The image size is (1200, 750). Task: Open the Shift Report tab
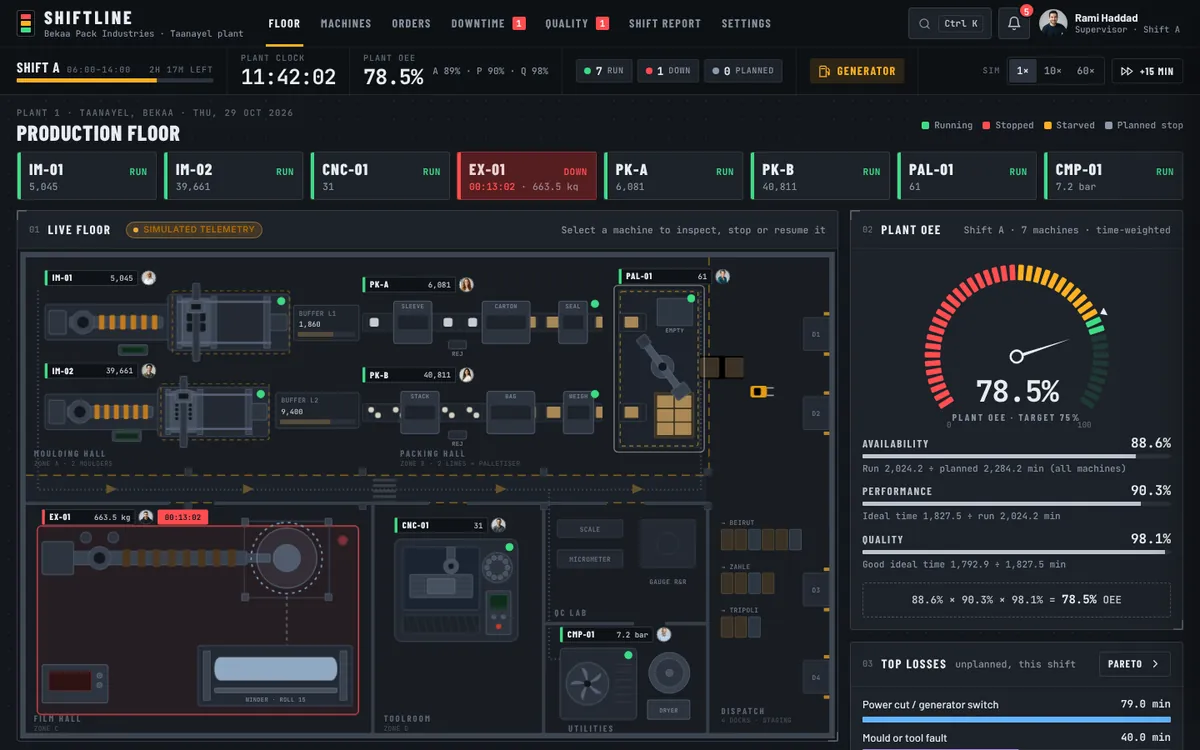(665, 23)
